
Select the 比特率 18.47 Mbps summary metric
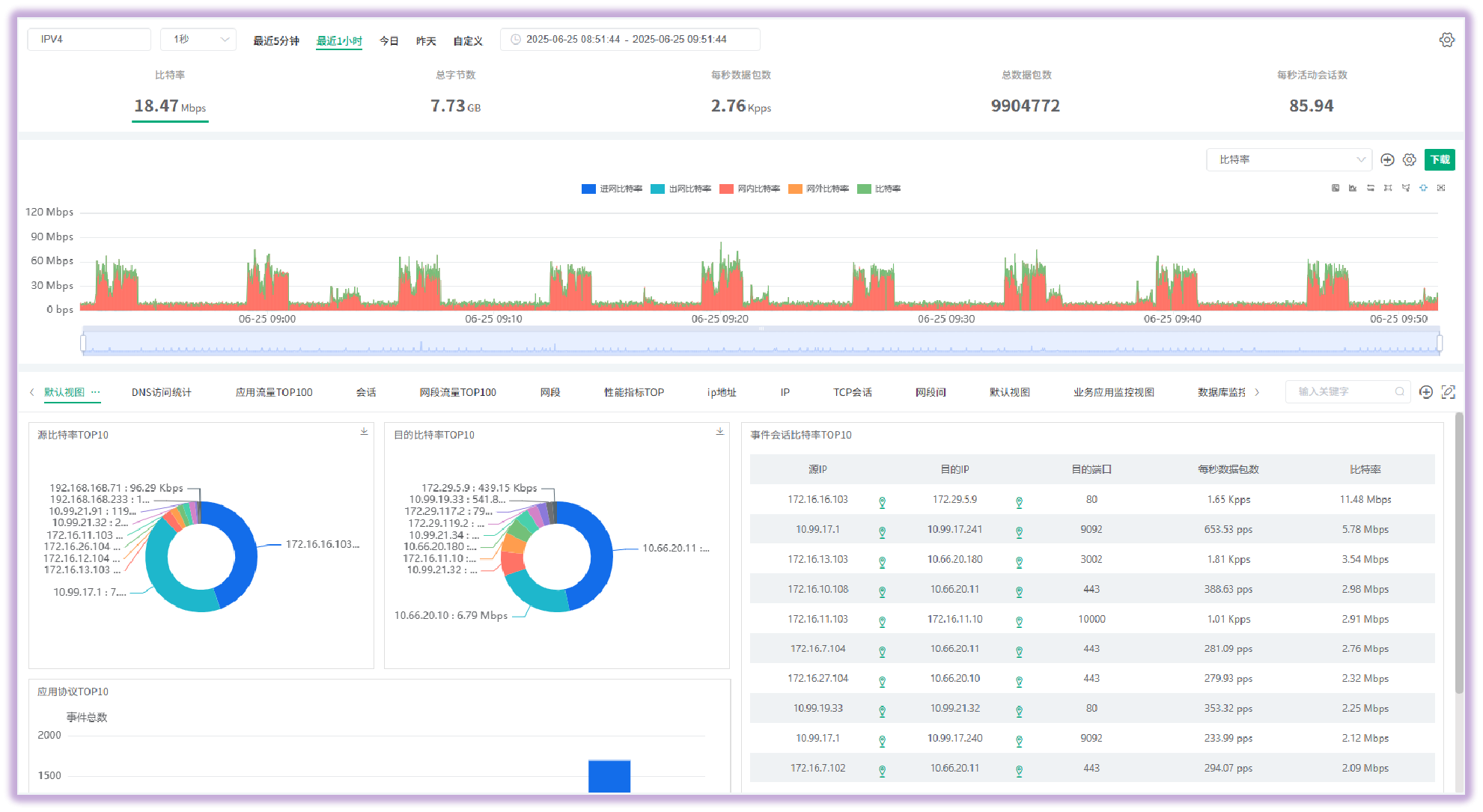tap(170, 95)
